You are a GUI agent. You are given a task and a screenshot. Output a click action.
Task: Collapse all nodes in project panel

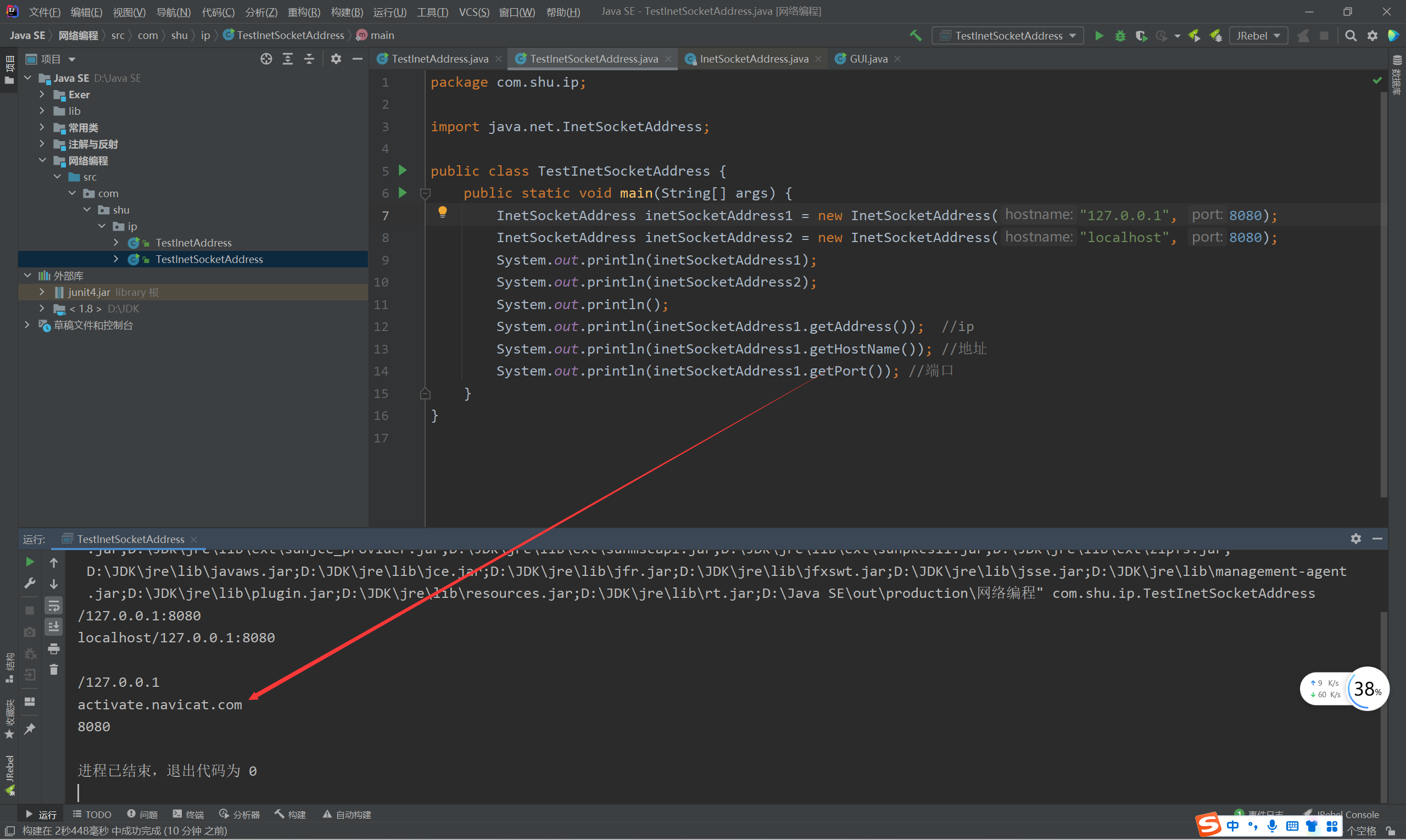309,59
